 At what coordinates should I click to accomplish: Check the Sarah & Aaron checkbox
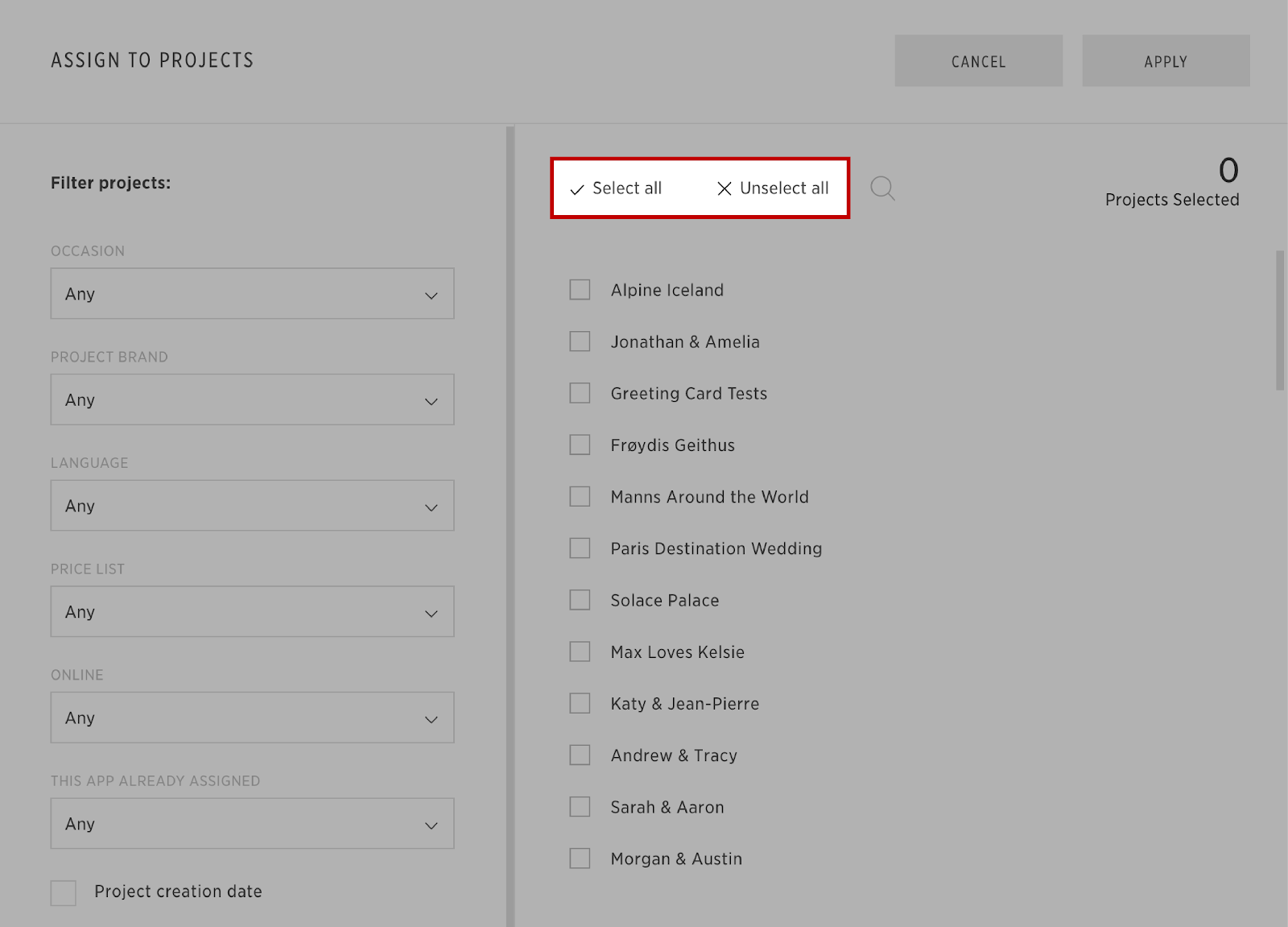tap(580, 807)
